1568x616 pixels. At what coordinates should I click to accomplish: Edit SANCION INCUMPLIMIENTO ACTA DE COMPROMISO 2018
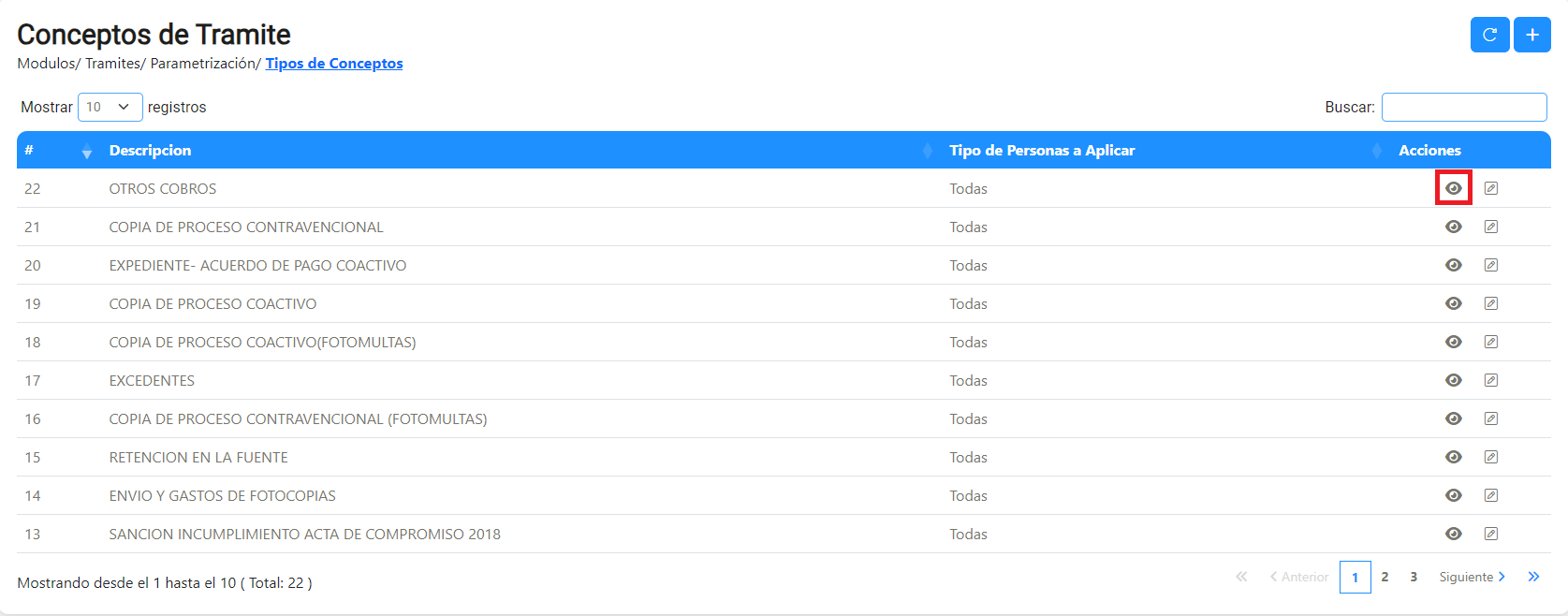[1491, 534]
